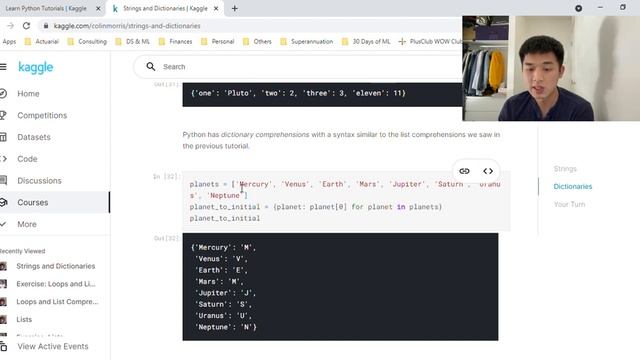
Task: Open recently viewed Loops and List Compre...
Action: (x=57, y=302)
